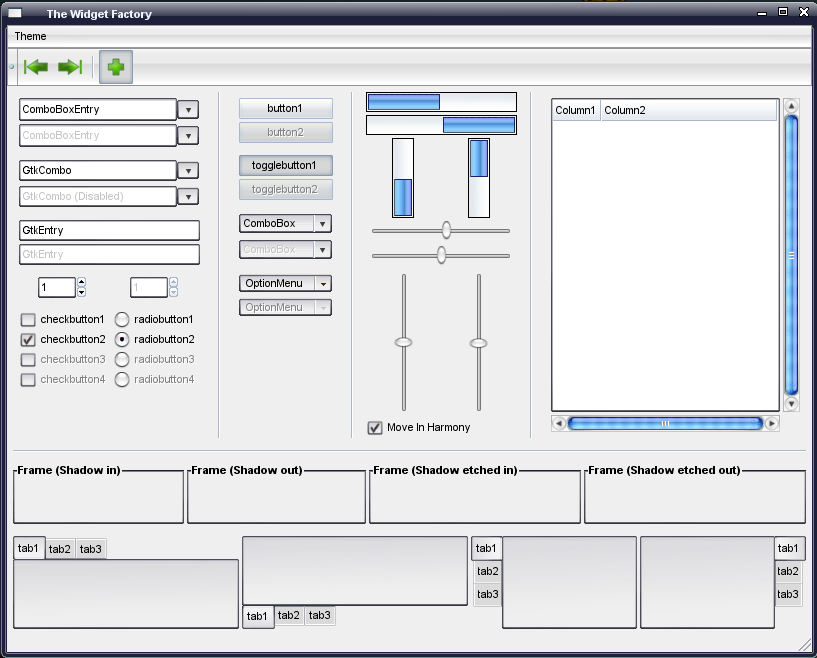Viewport: 817px width, 658px height.
Task: Click the green plus add icon
Action: [x=116, y=67]
